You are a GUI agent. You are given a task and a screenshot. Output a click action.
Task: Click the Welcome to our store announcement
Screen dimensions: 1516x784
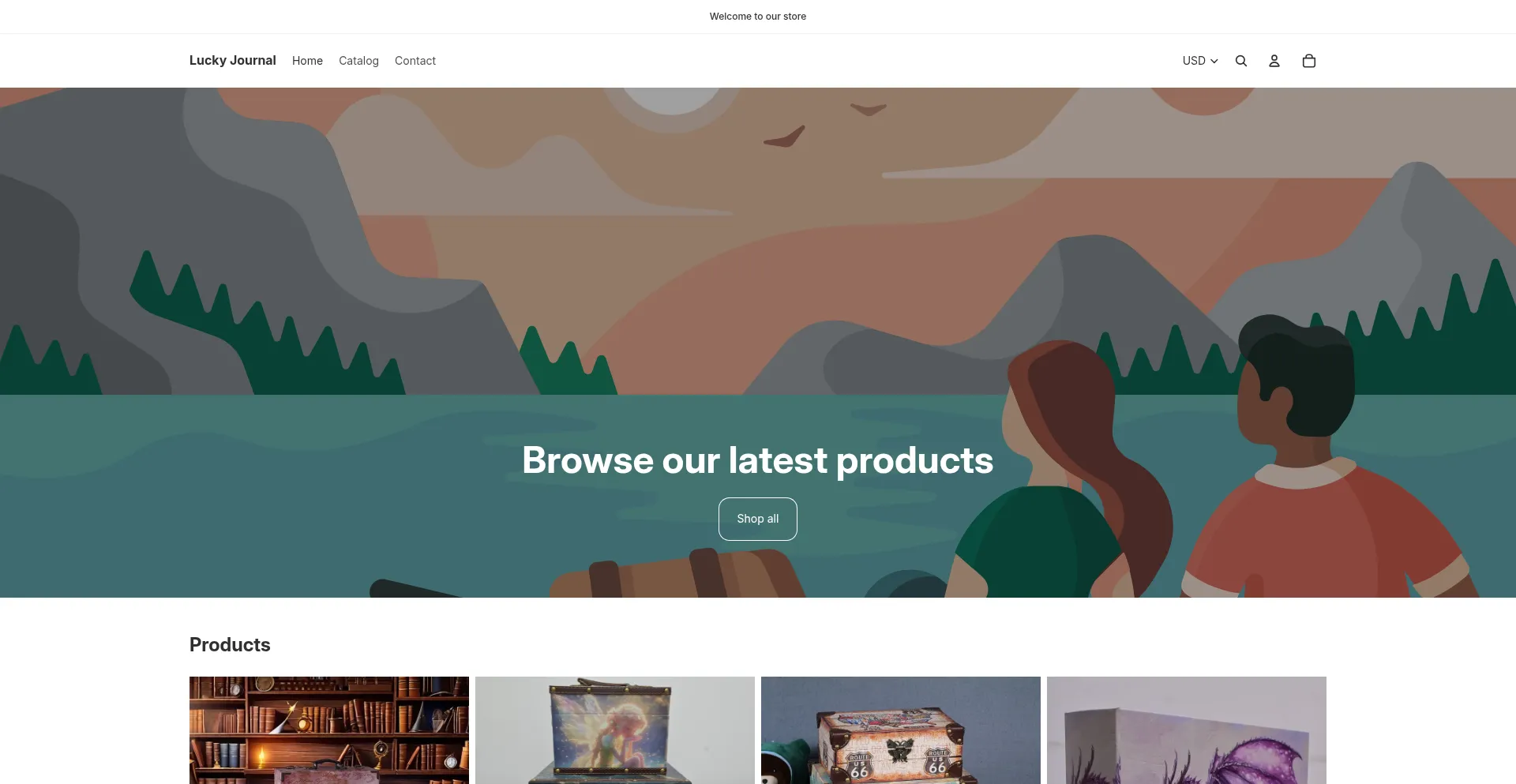pyautogui.click(x=758, y=17)
